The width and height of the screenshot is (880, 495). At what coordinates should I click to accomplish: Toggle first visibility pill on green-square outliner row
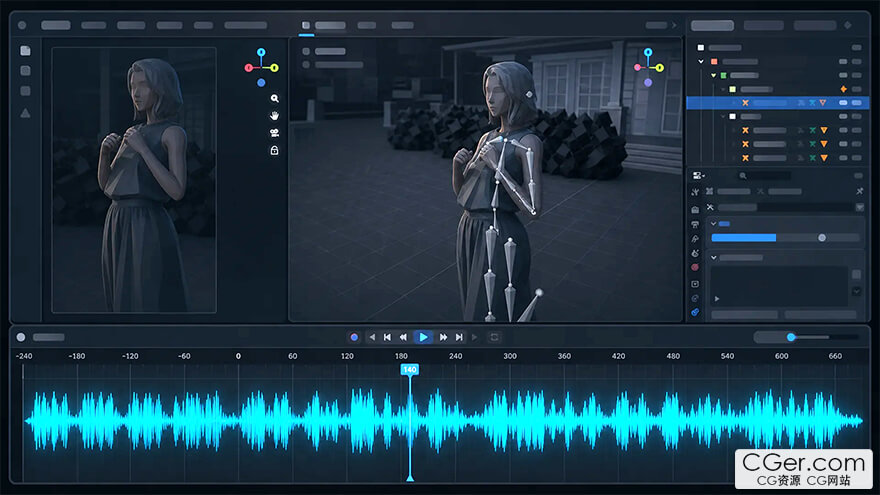[x=843, y=75]
